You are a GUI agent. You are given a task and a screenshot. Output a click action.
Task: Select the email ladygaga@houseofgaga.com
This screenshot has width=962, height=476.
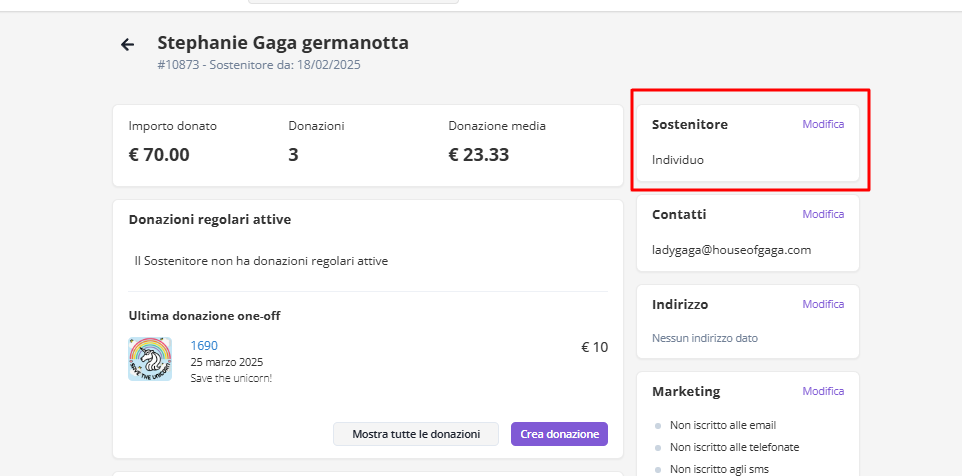click(731, 250)
